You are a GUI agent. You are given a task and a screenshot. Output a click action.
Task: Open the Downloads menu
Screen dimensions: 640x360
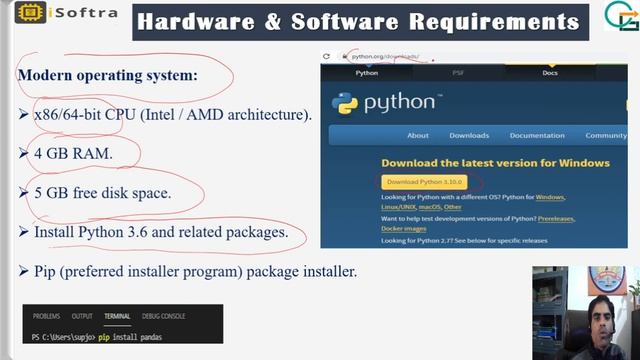pos(469,135)
